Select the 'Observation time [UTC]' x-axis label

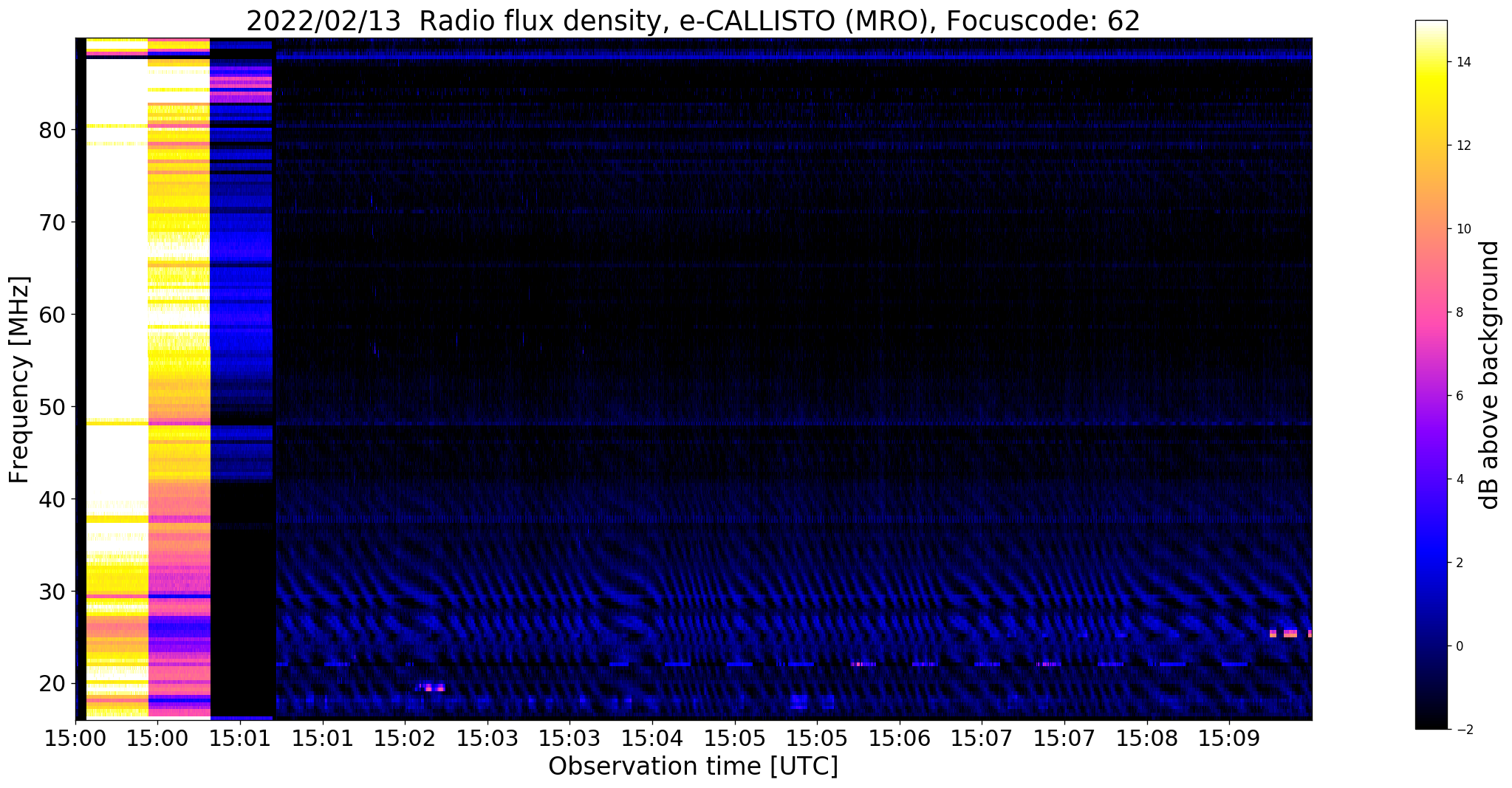point(693,767)
